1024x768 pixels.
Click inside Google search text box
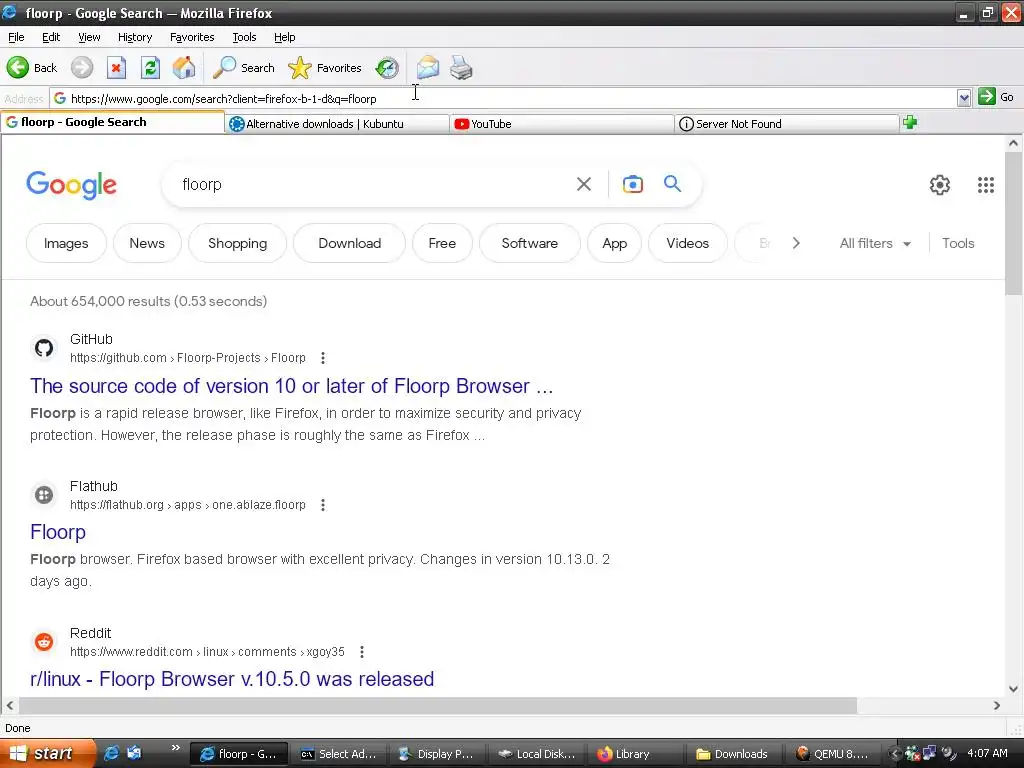372,184
